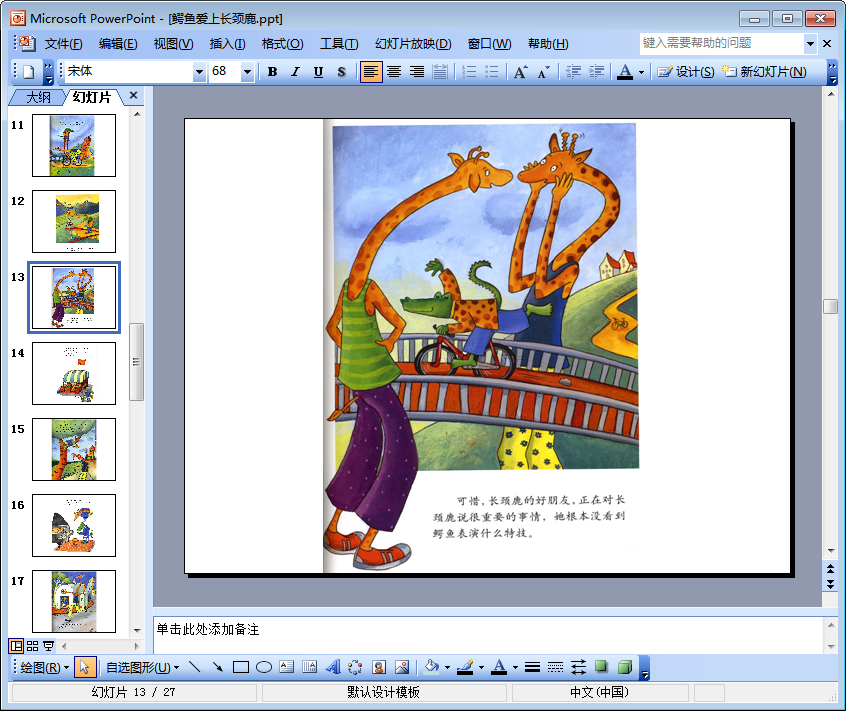846x711 pixels.
Task: Increase font size
Action: pos(521,72)
